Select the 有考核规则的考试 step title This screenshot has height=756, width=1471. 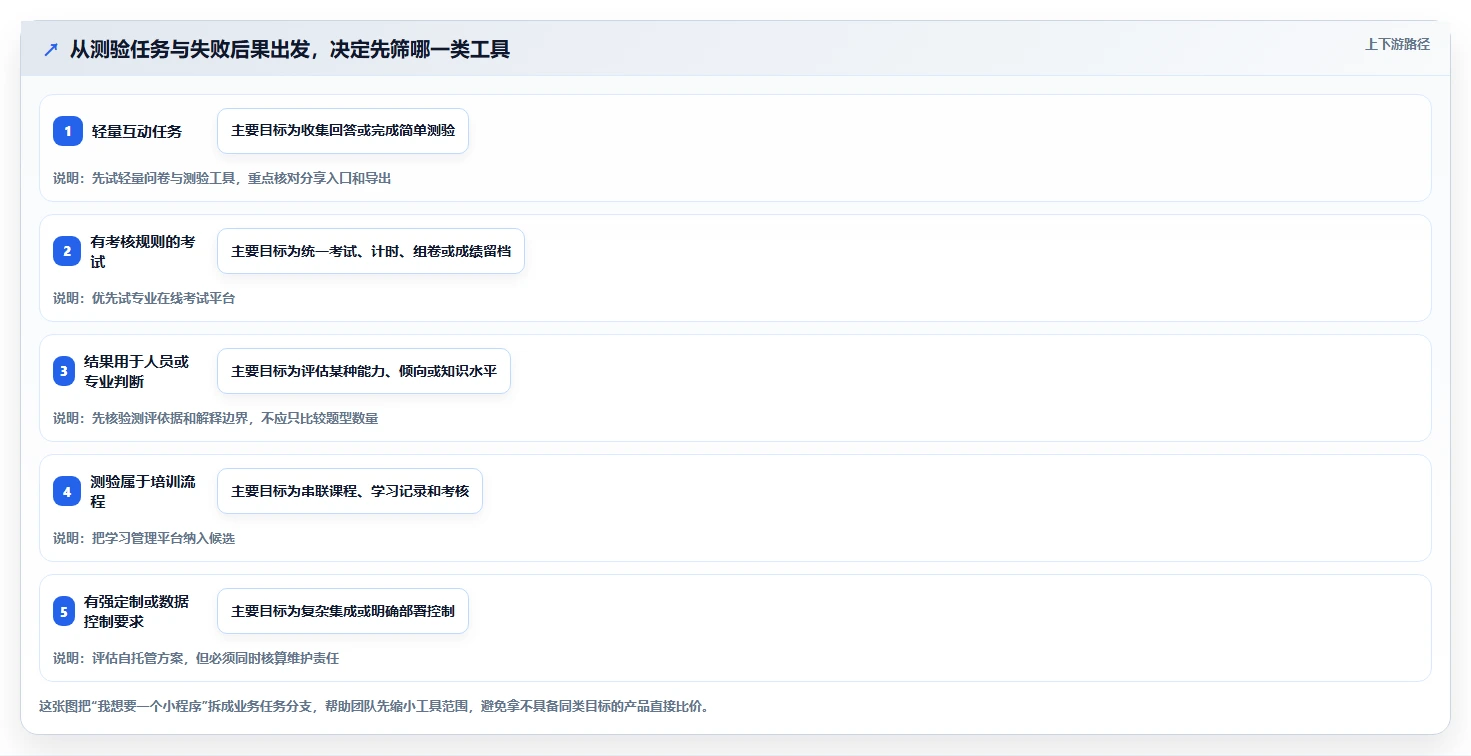pyautogui.click(x=143, y=251)
